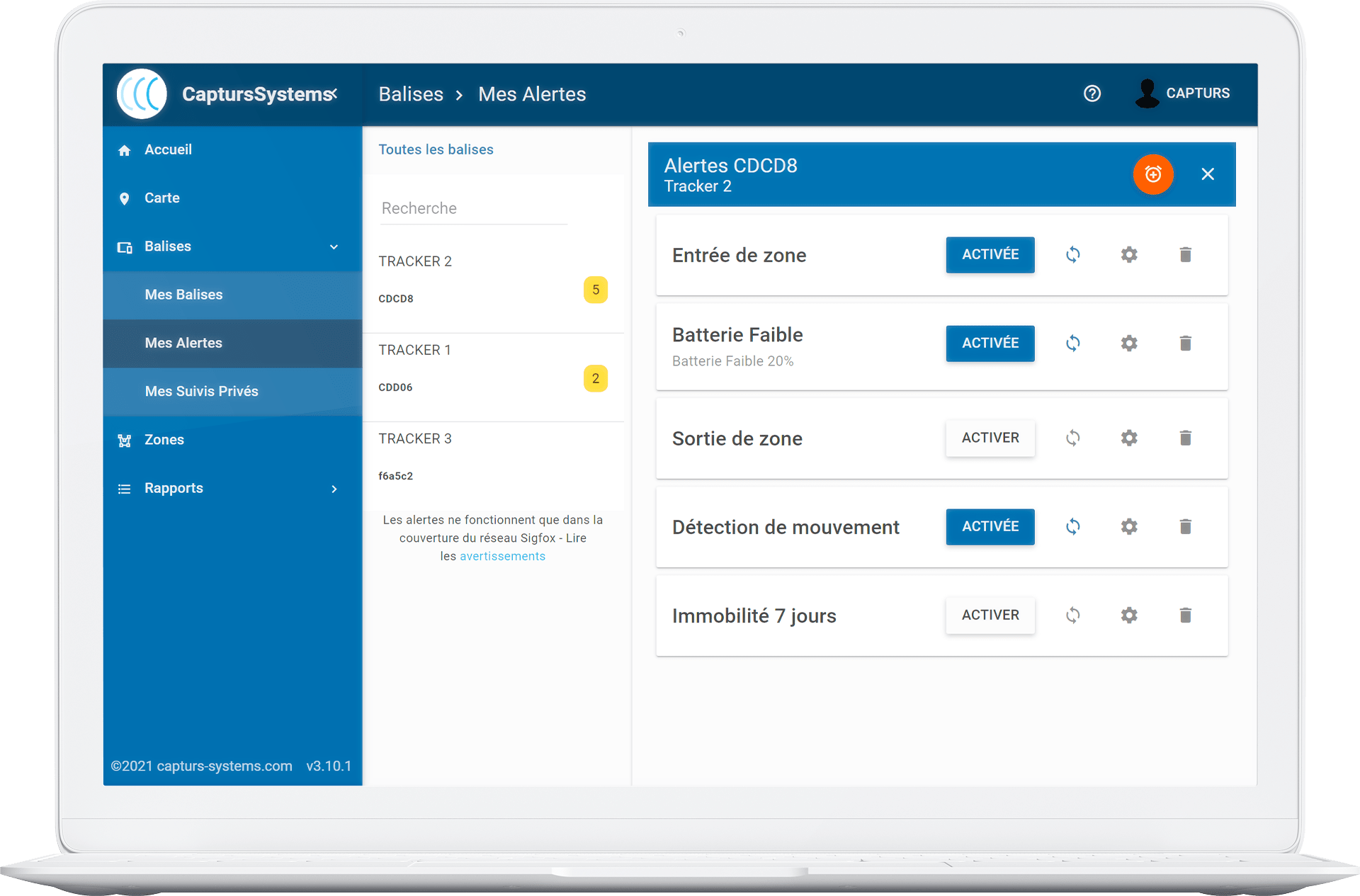
Task: Enable Immobilité 7 jours with ACTIVER button
Action: pyautogui.click(x=990, y=616)
